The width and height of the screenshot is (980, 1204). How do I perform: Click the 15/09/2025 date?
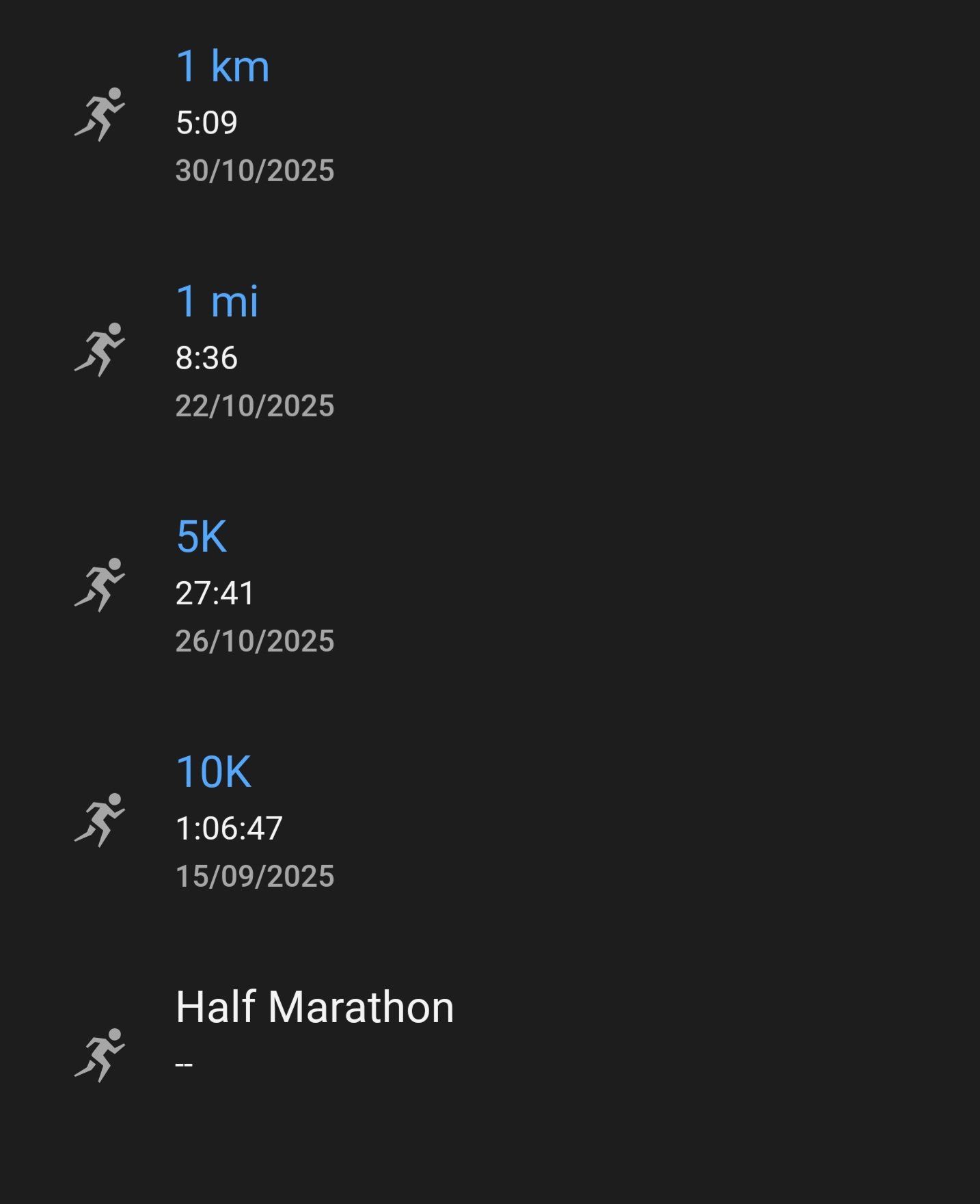254,877
